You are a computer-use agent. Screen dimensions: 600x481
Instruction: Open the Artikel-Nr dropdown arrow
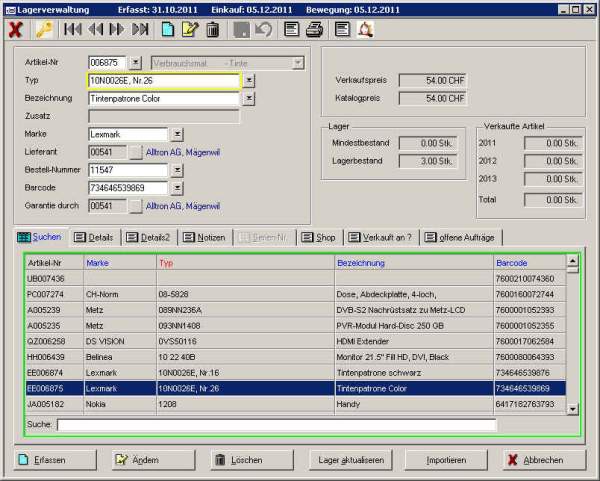[136, 63]
